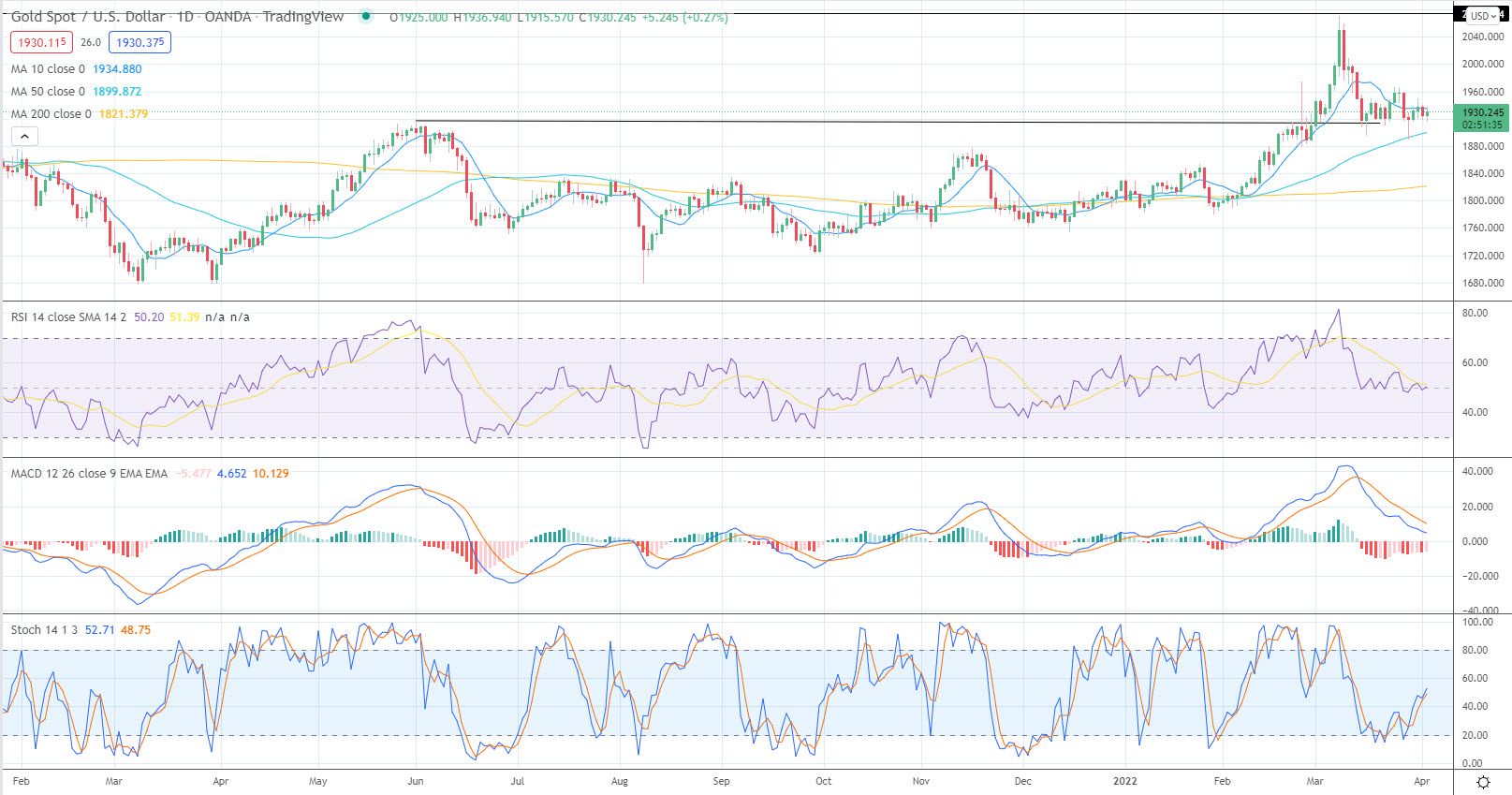Select the MACD 12 26 close 9 legend
The image size is (1512, 795).
[89, 474]
